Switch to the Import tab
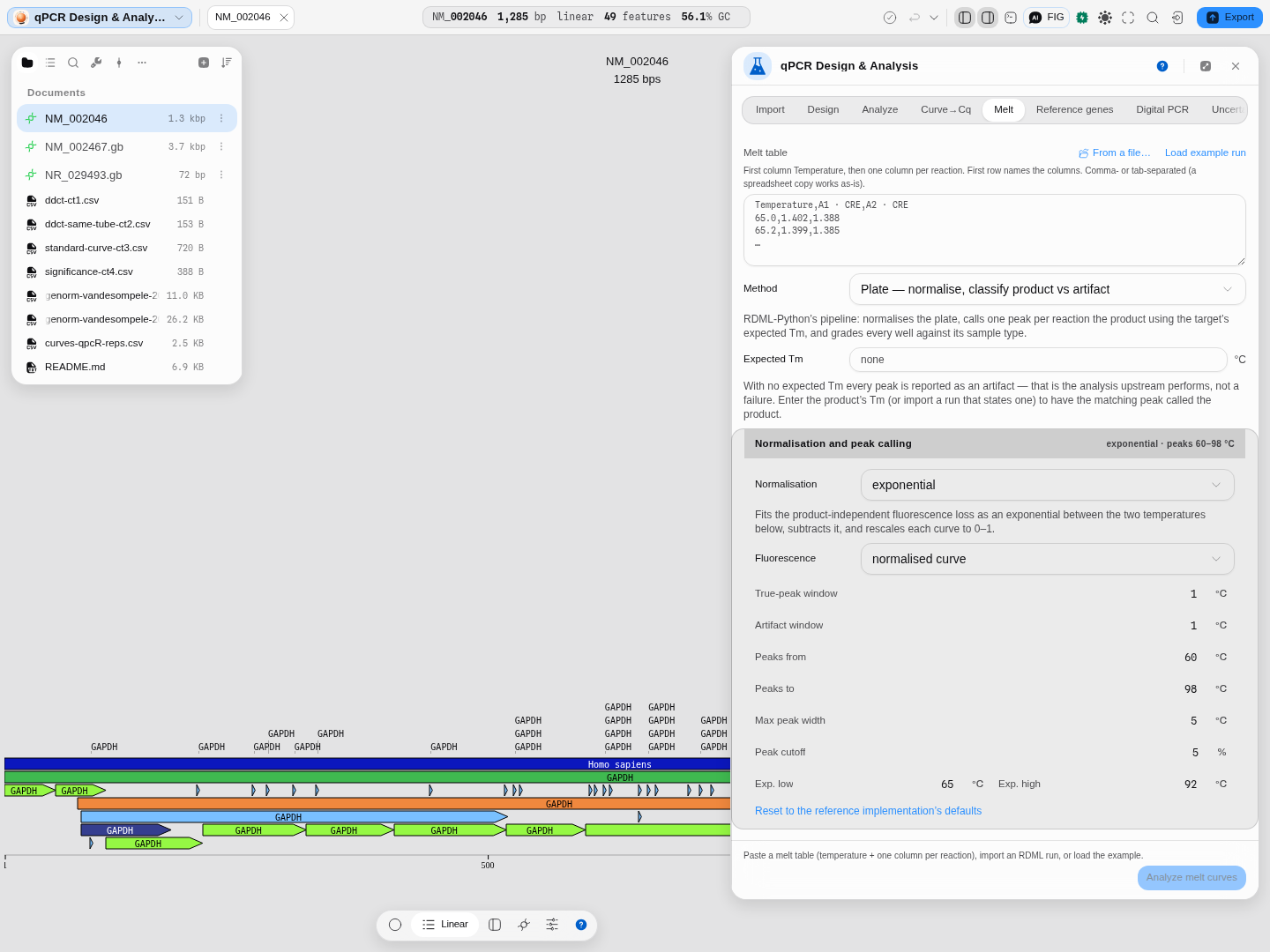The height and width of the screenshot is (952, 1270). tap(770, 109)
